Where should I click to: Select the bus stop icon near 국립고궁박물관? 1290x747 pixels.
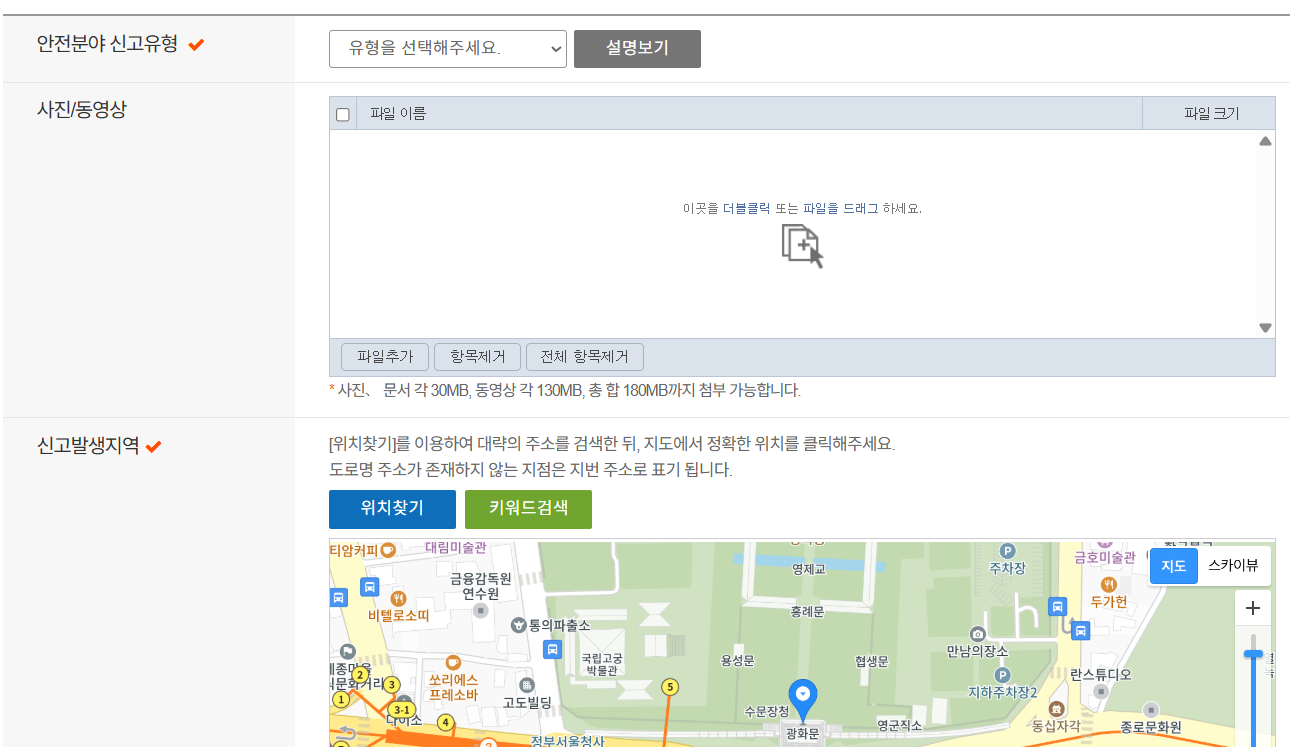pyautogui.click(x=553, y=649)
